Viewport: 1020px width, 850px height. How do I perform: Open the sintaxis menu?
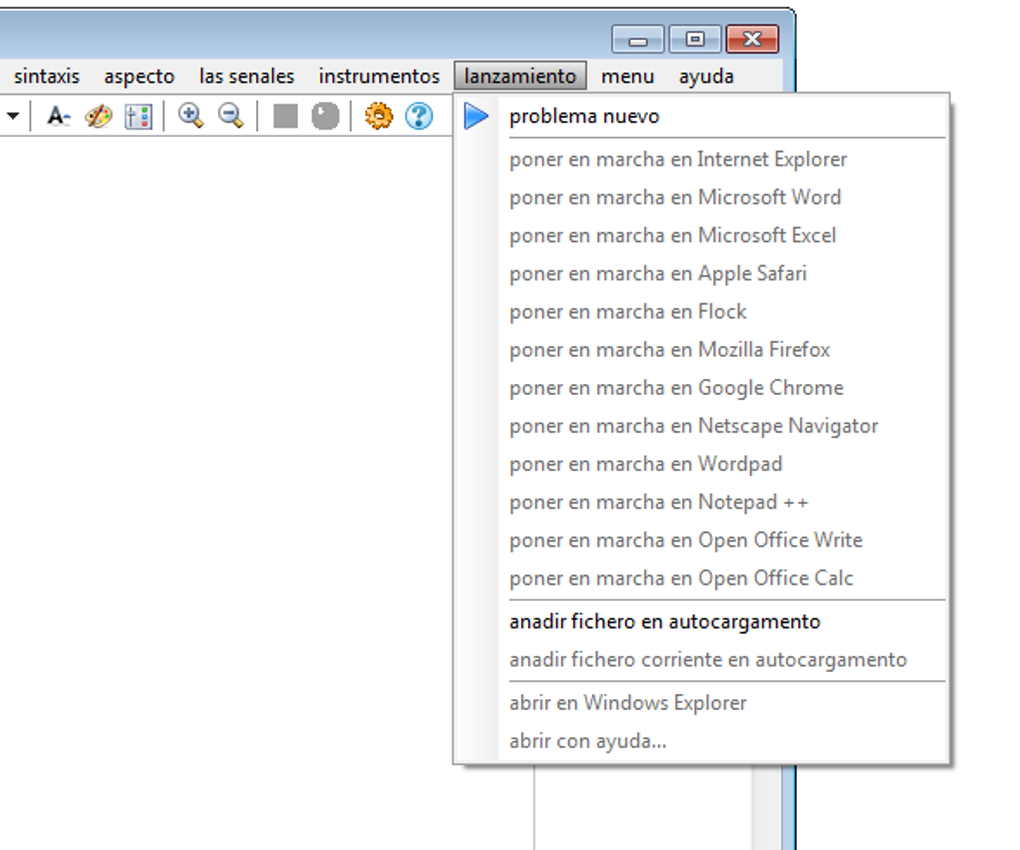click(48, 75)
